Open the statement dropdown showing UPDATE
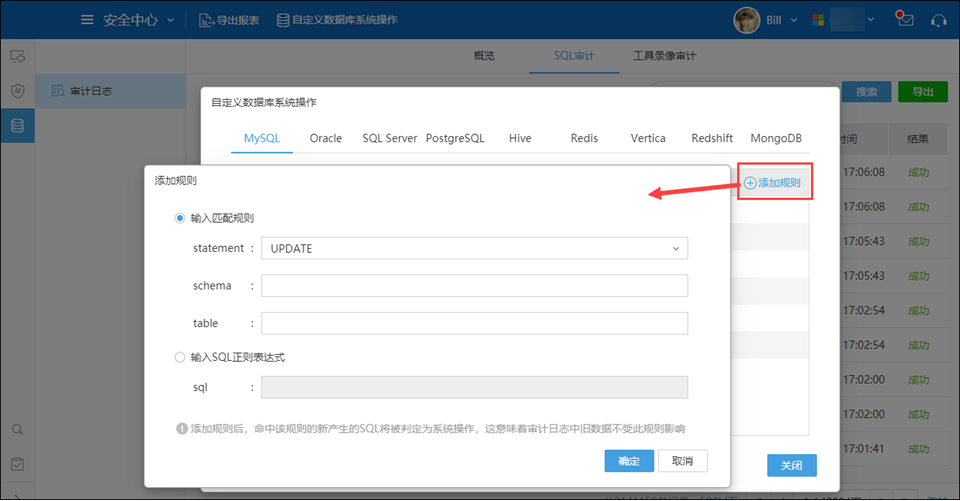This screenshot has width=960, height=501. pos(474,248)
